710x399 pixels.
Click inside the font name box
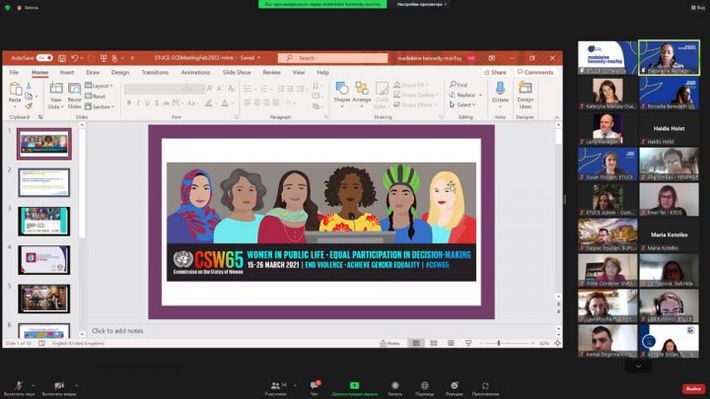pyautogui.click(x=154, y=89)
